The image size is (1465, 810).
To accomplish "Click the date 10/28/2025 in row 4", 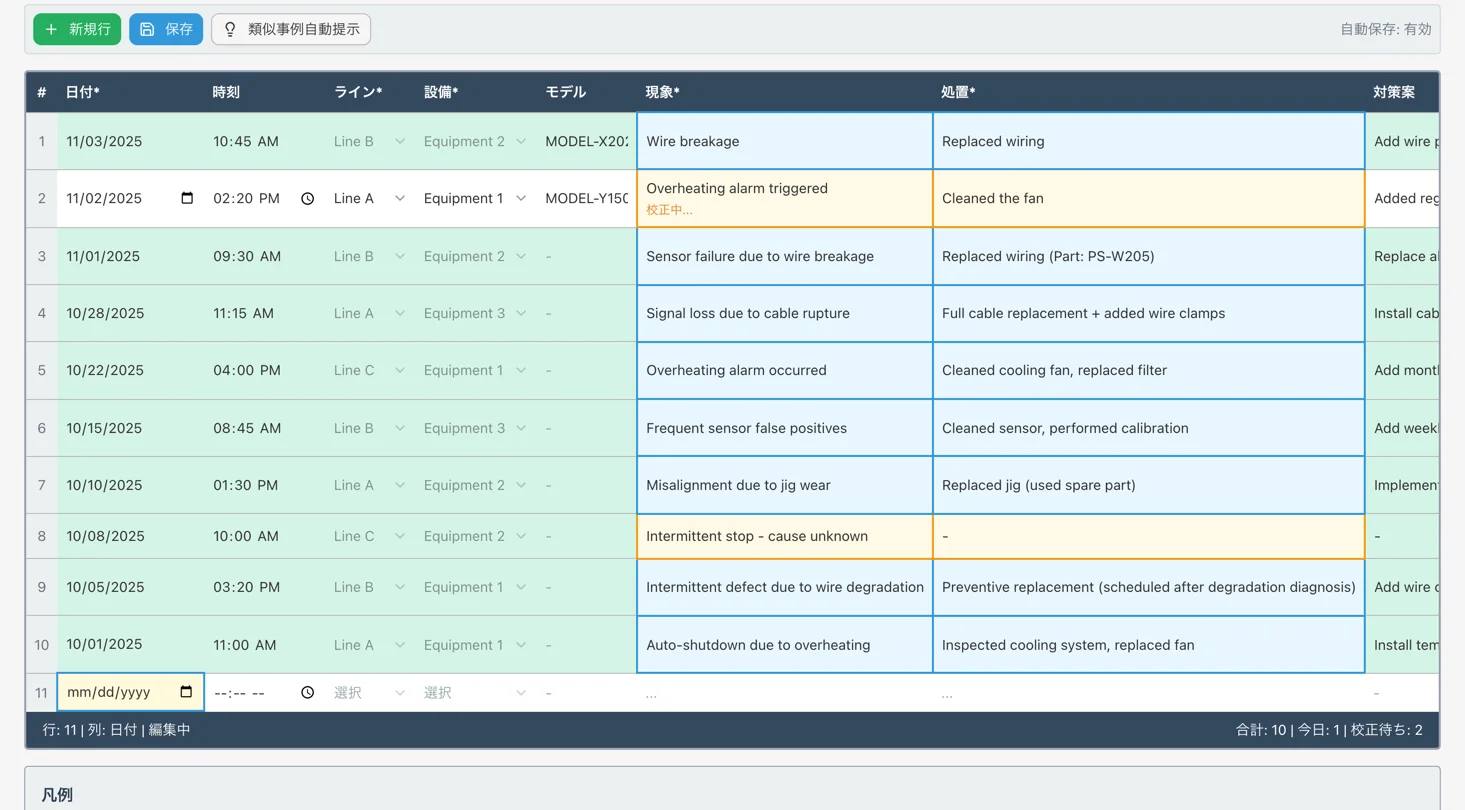I will coord(105,313).
